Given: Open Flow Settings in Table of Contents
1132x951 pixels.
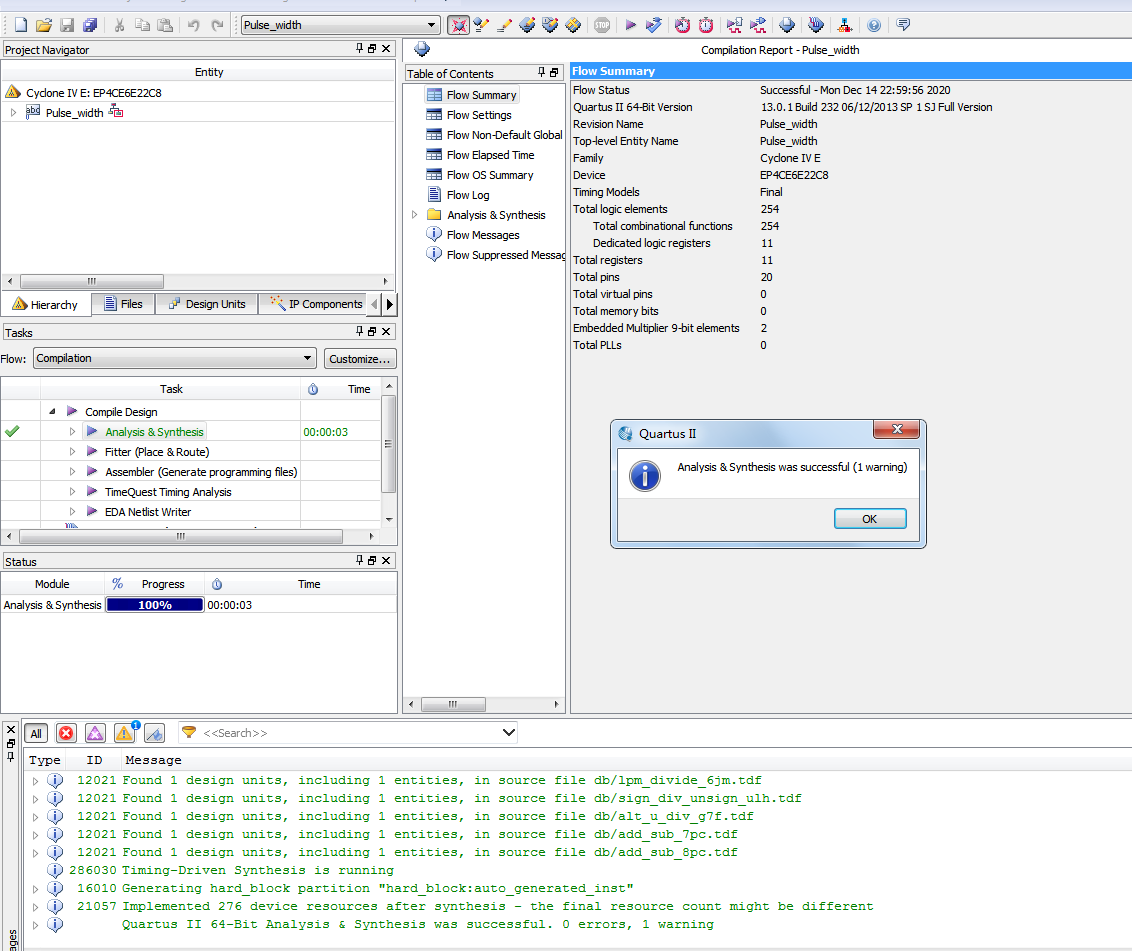Looking at the screenshot, I should coord(479,115).
